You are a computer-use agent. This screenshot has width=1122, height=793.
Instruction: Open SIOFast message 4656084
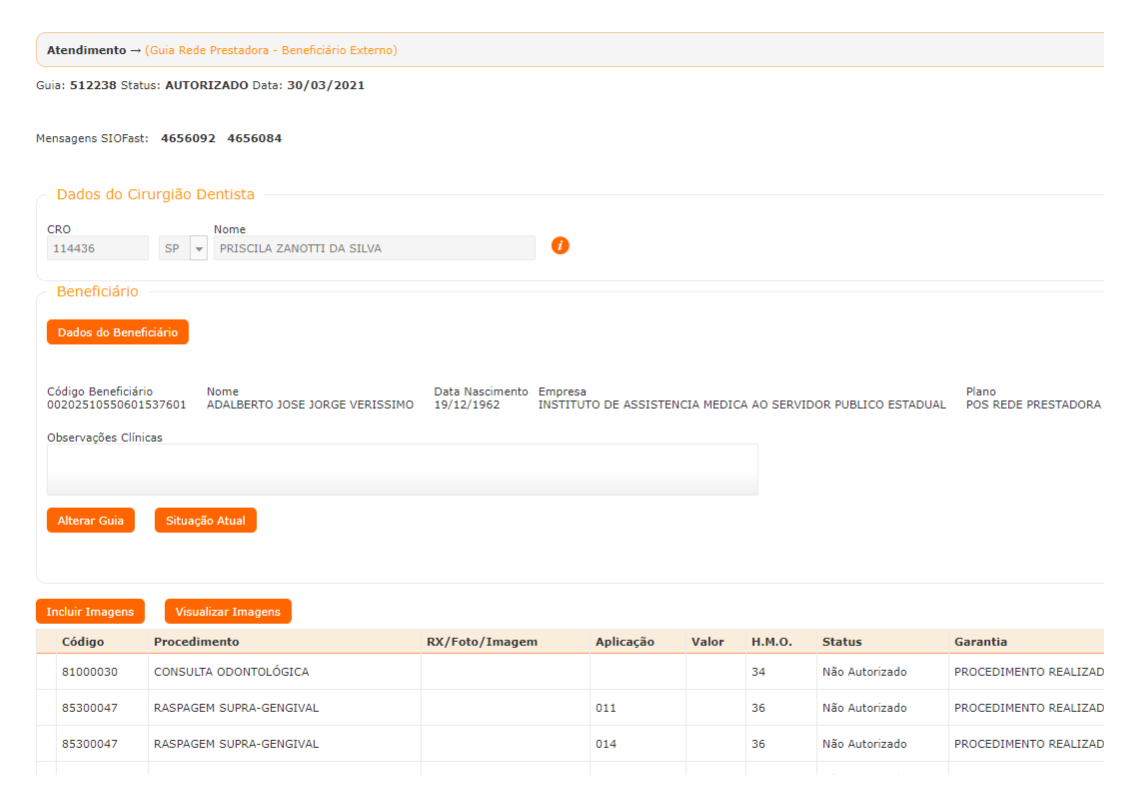click(254, 139)
